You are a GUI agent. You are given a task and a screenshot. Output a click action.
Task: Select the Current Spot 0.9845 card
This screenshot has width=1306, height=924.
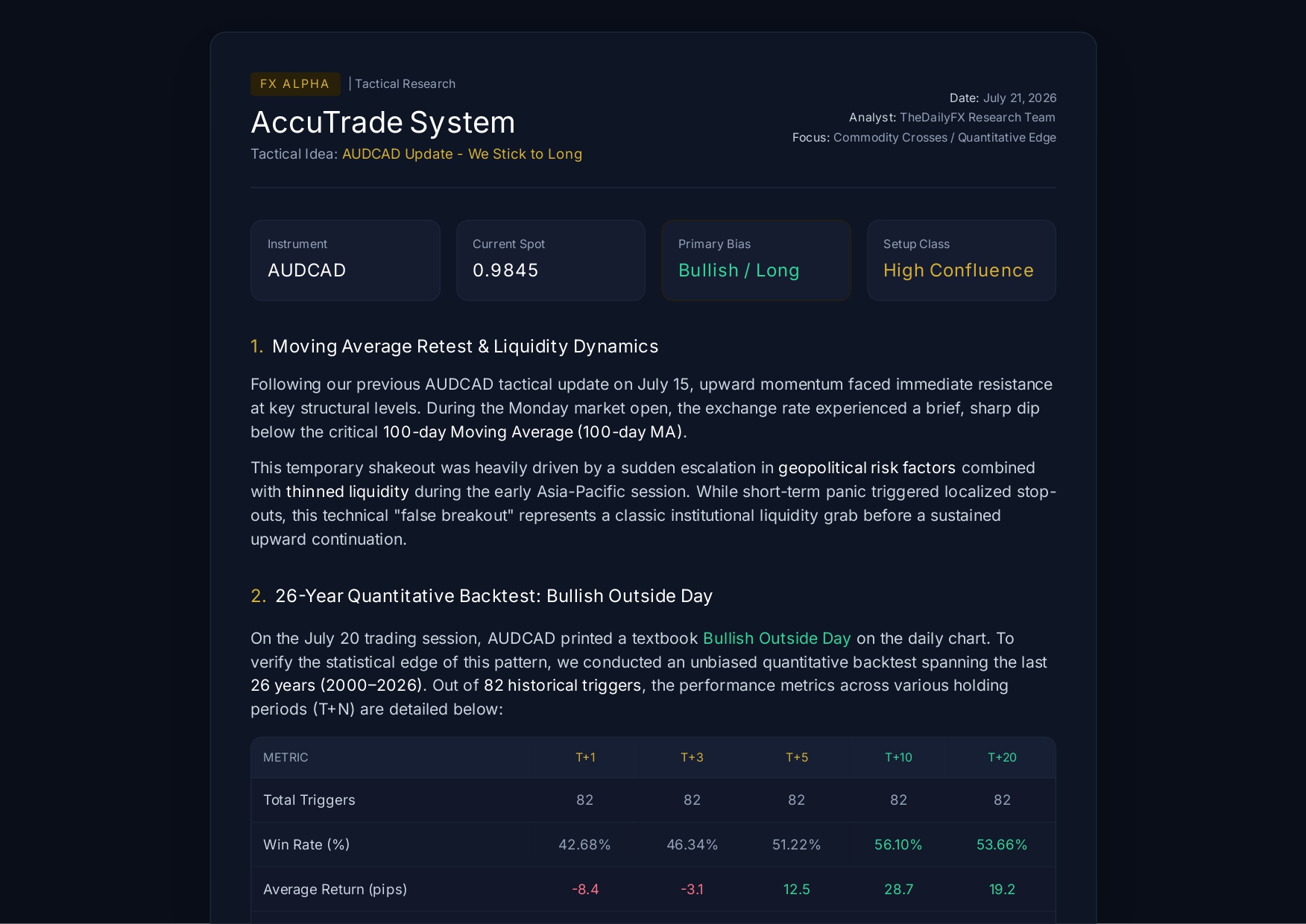click(x=551, y=260)
